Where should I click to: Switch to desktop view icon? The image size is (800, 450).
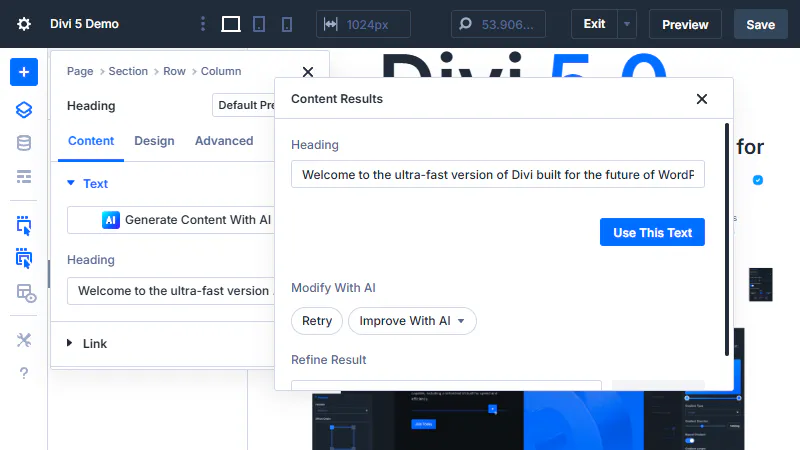click(x=231, y=24)
